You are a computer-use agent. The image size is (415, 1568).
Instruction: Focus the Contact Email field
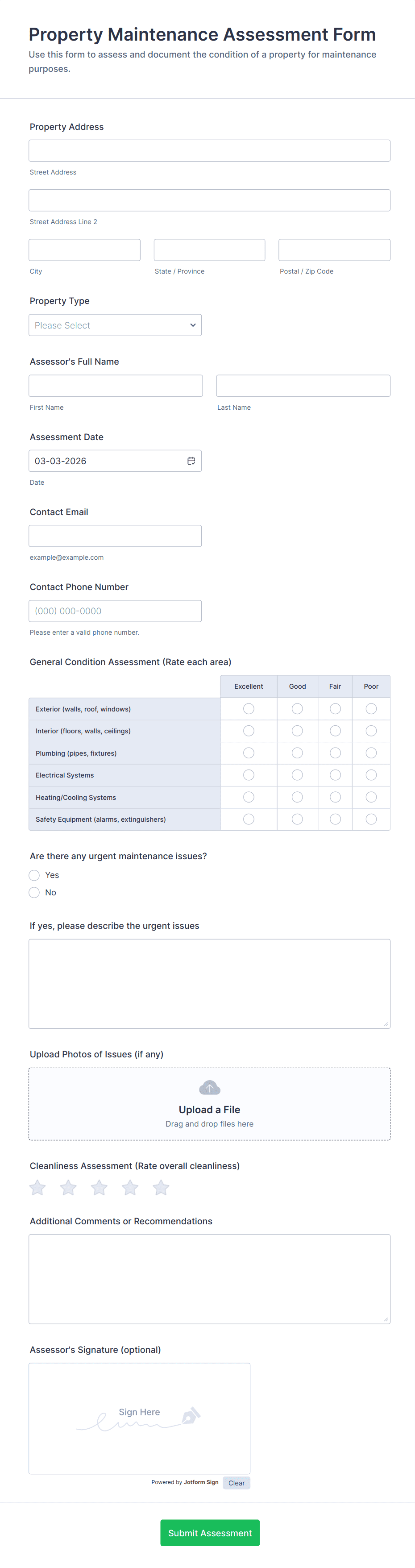(115, 536)
